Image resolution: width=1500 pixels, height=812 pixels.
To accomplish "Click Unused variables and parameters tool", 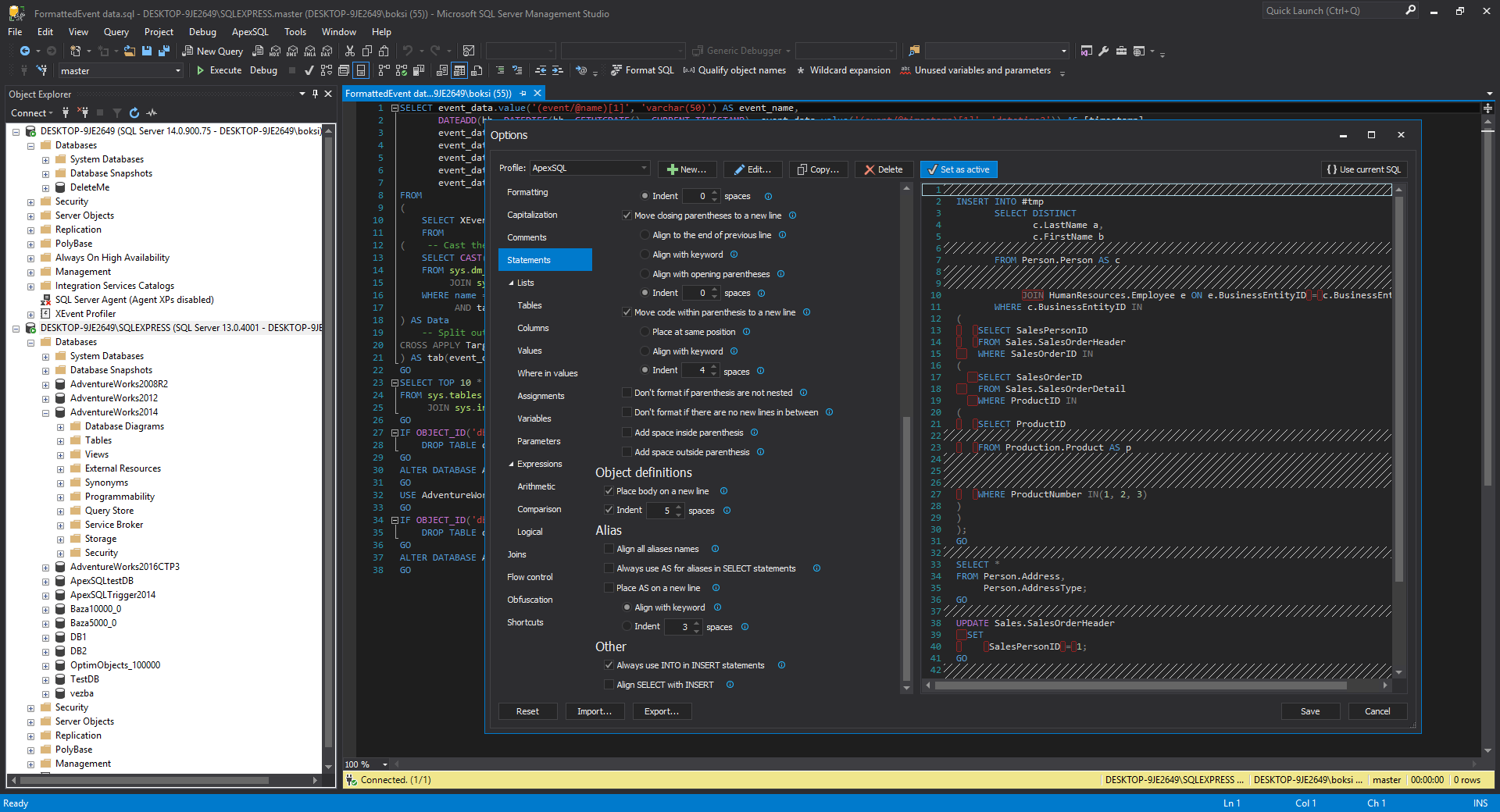I will (x=975, y=70).
